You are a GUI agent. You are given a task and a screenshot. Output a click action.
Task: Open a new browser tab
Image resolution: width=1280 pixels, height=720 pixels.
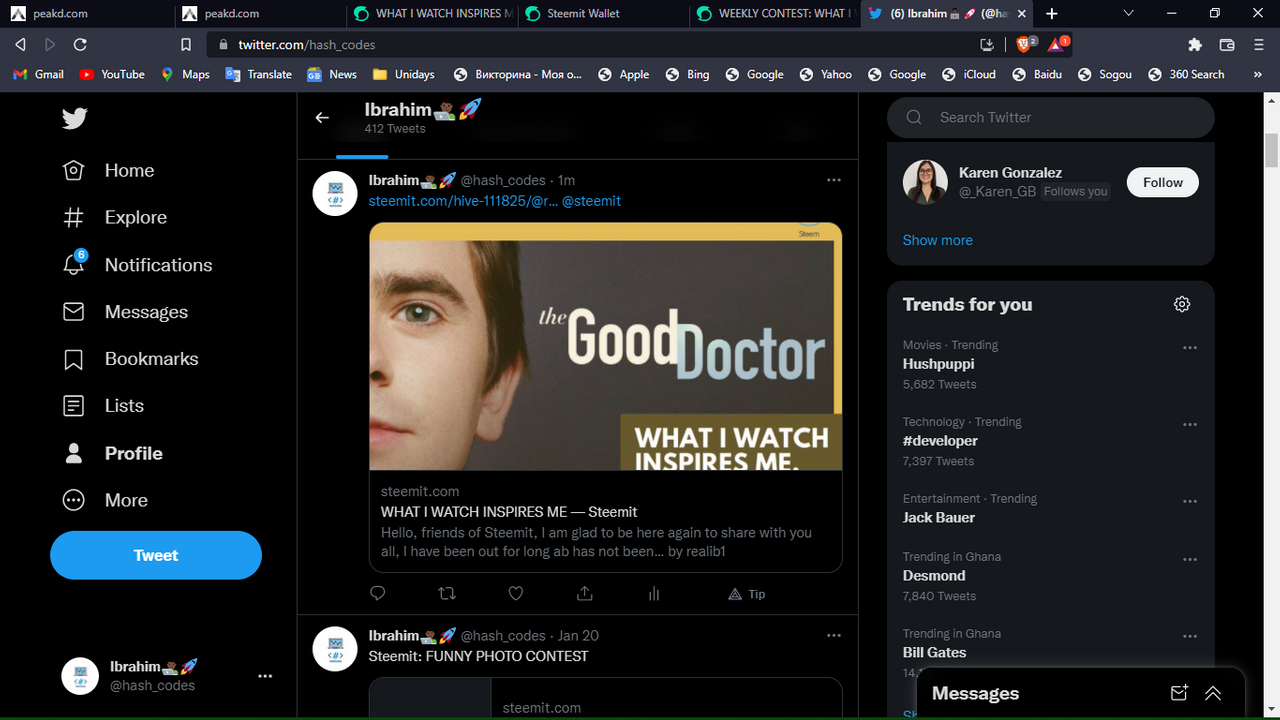click(x=1051, y=14)
